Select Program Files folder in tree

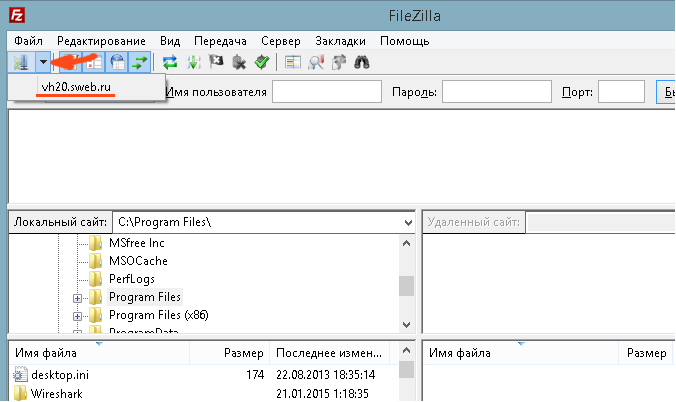tap(144, 297)
